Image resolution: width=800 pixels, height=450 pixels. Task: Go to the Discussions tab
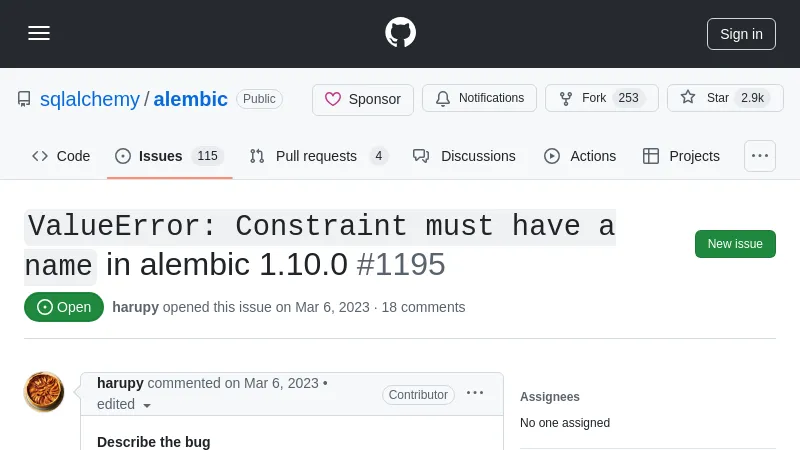[x=465, y=156]
